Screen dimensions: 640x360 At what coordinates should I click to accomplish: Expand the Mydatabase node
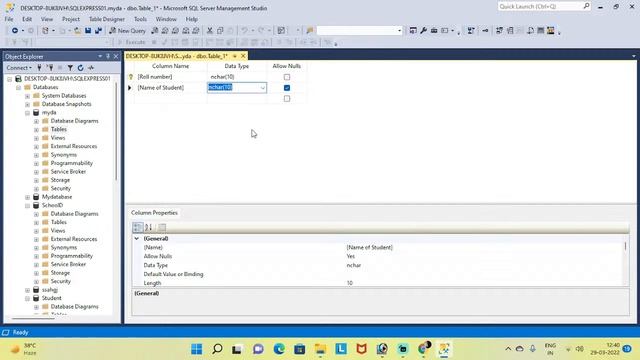27,197
